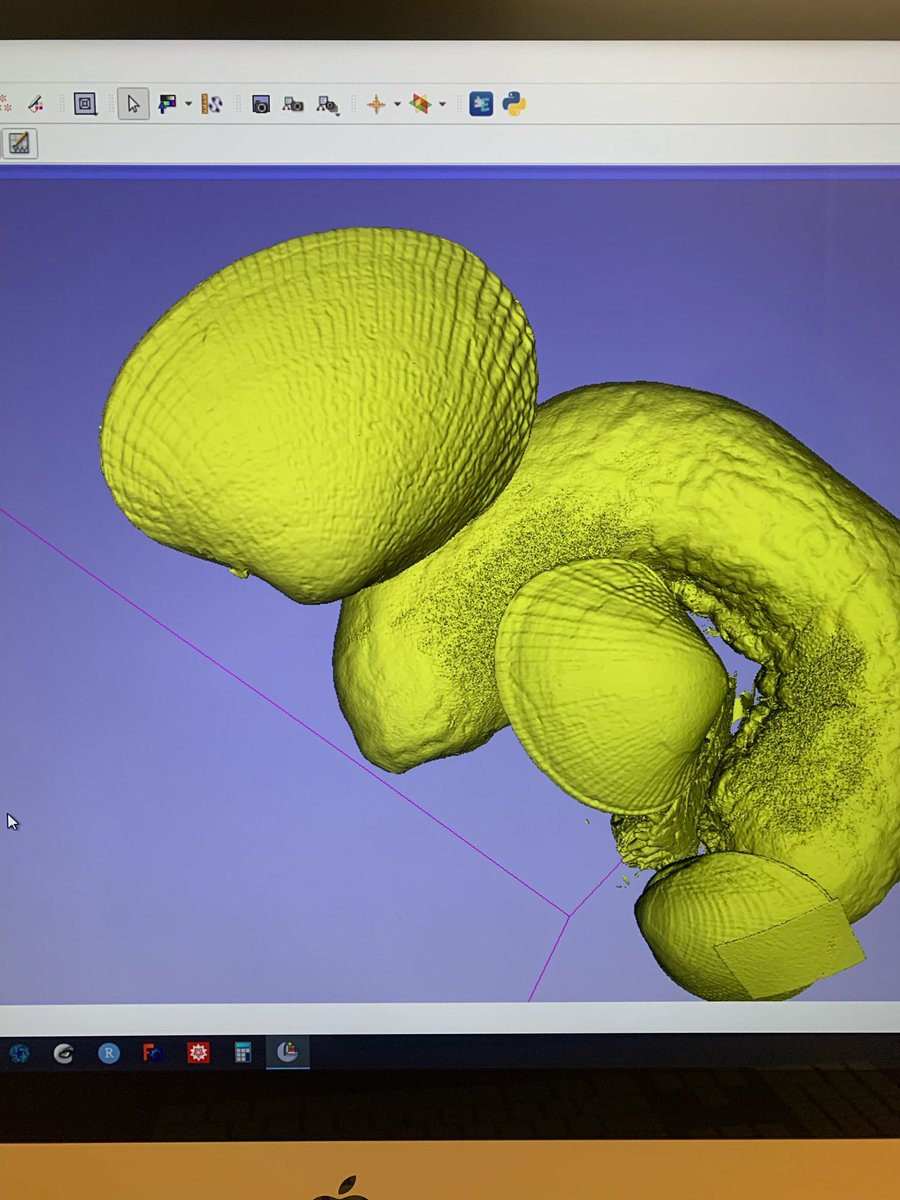Image resolution: width=900 pixels, height=1200 pixels.
Task: Open the restore scene views icon
Action: (x=327, y=104)
